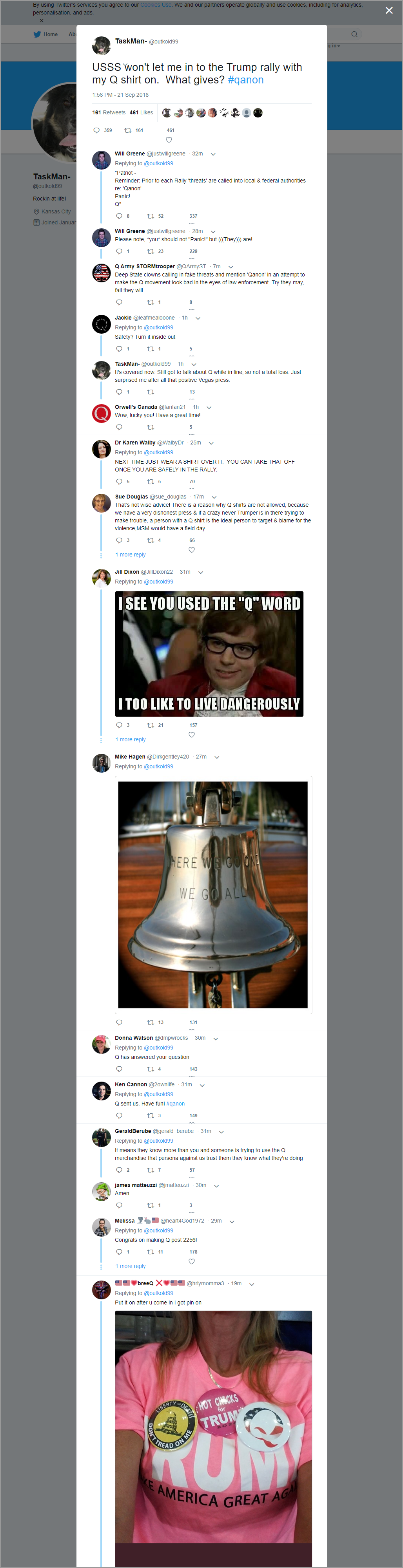Open dropdown caret on Jackie's reply
This screenshot has width=403, height=1568.
pos(198,318)
